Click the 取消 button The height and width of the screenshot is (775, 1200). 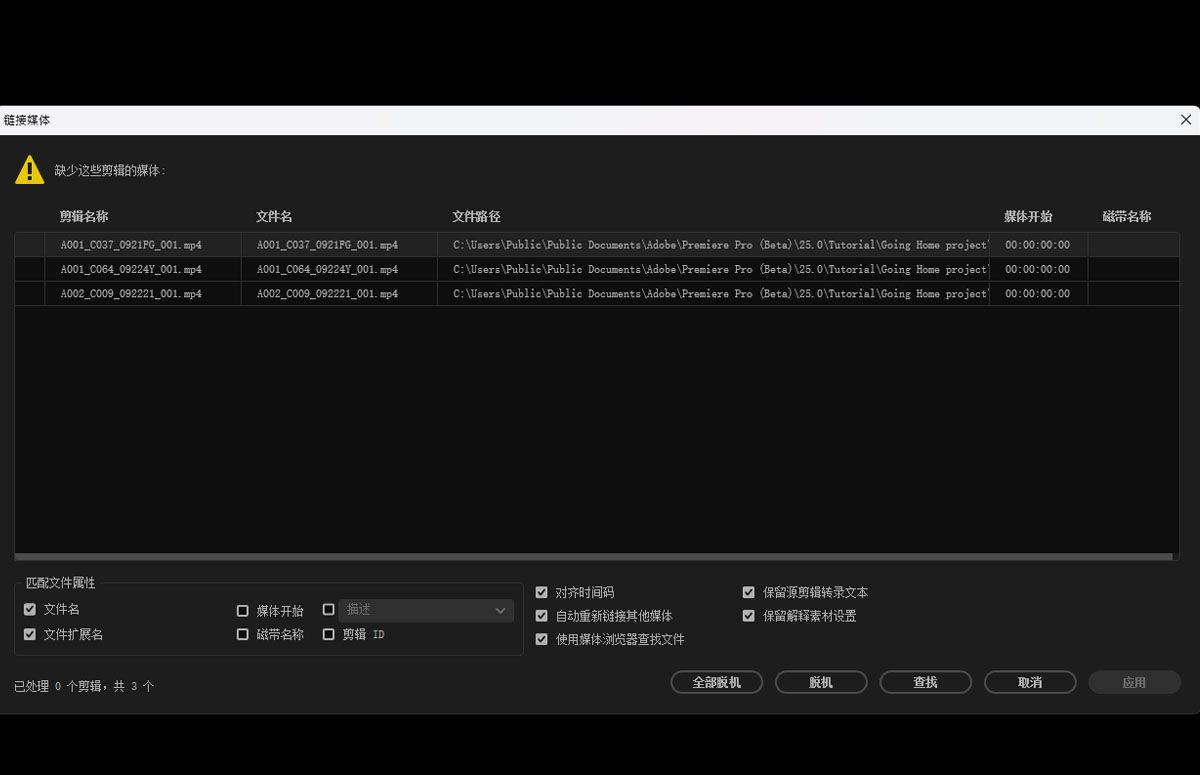pyautogui.click(x=1029, y=682)
